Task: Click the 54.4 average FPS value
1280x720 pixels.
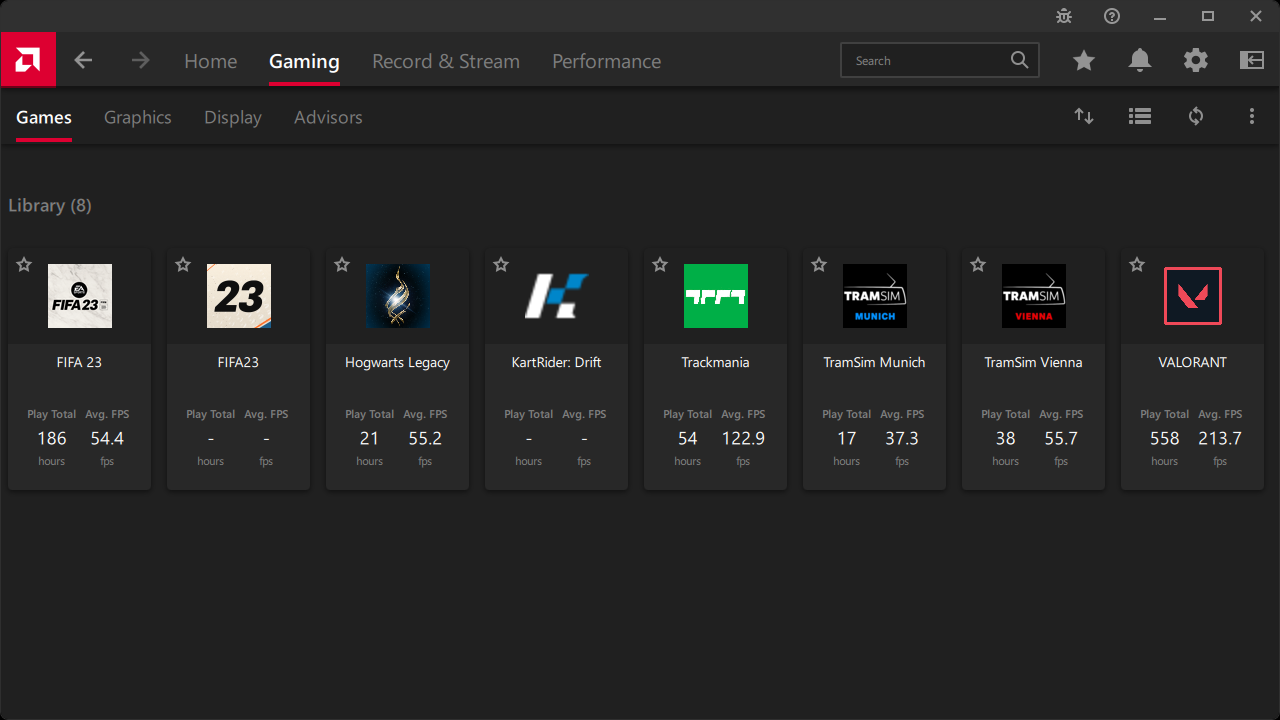Action: point(107,438)
